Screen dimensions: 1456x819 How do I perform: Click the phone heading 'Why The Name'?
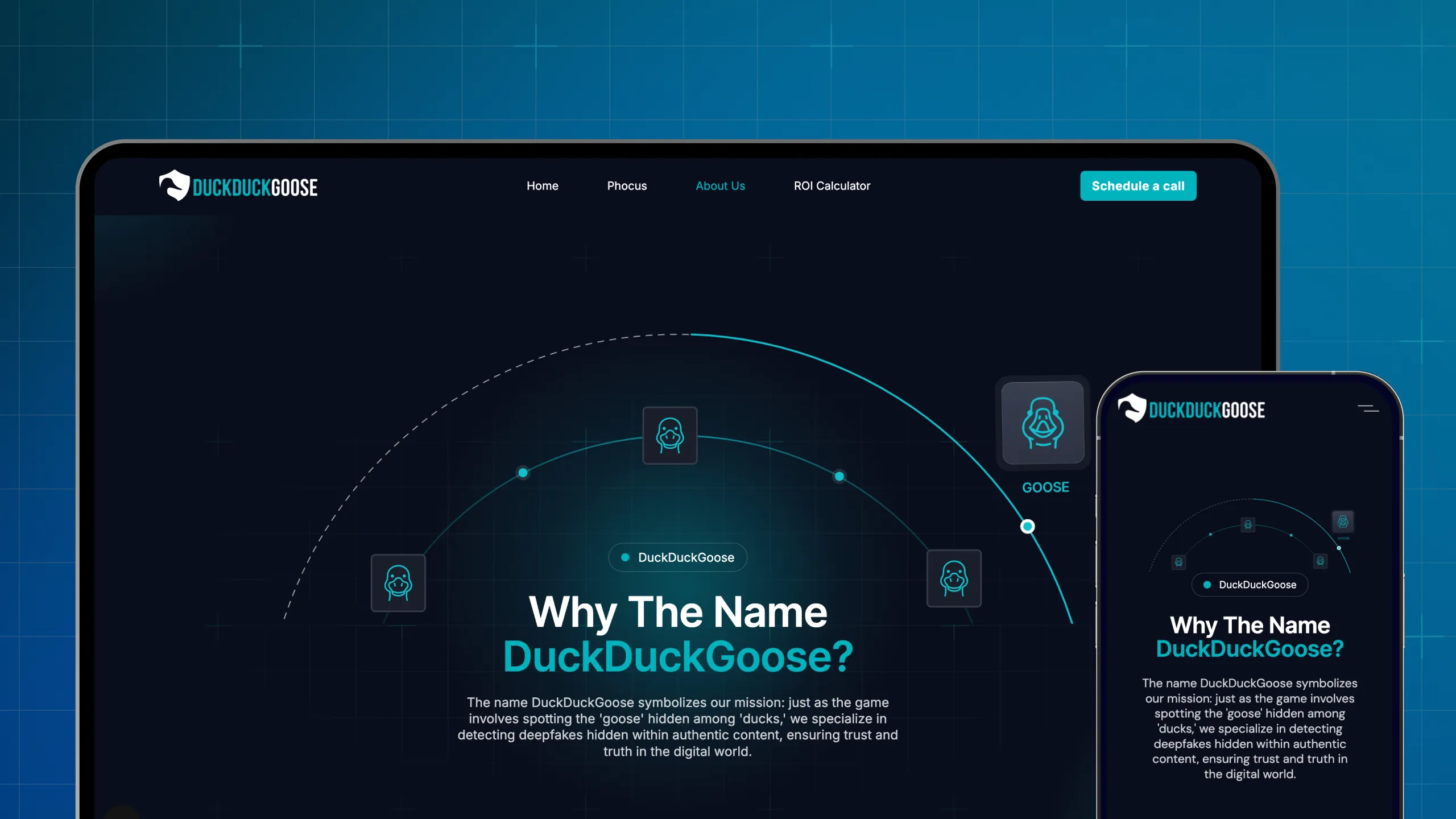click(x=1250, y=626)
